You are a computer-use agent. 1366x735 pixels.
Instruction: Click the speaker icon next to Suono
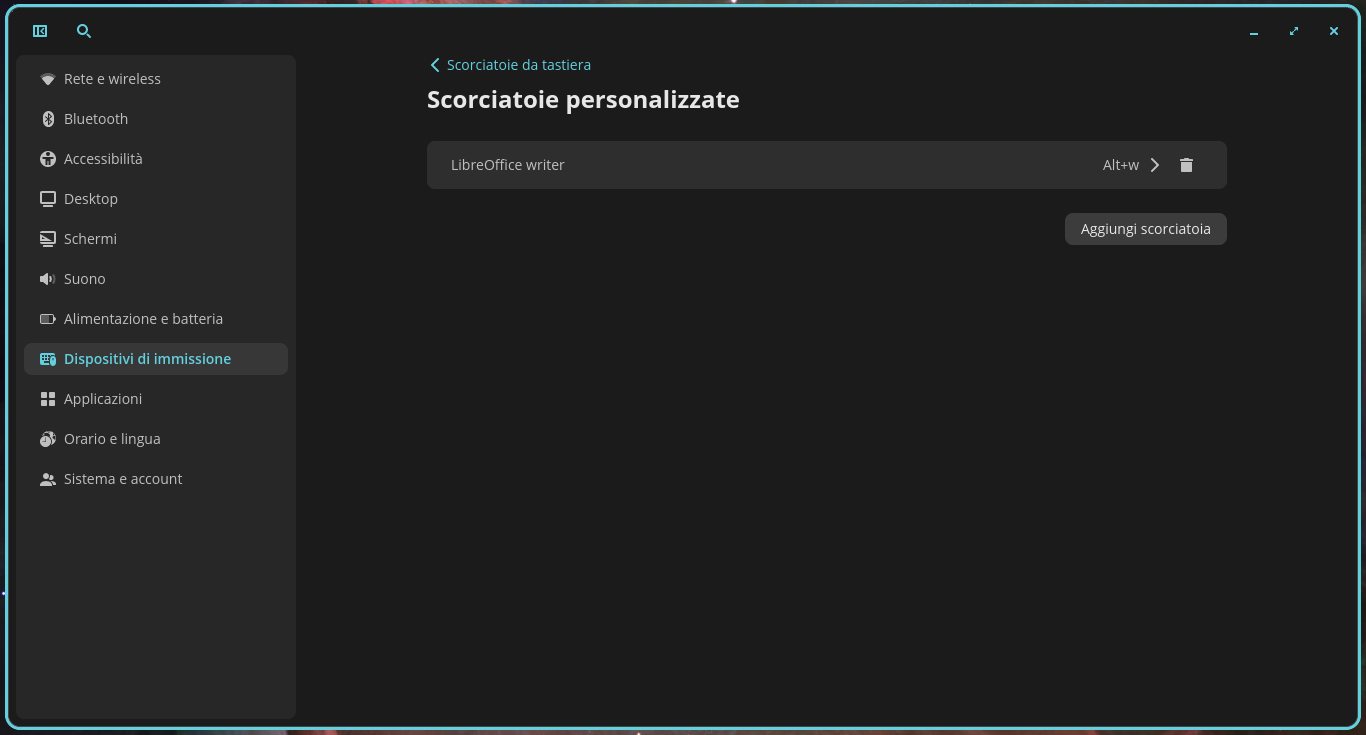(x=47, y=279)
